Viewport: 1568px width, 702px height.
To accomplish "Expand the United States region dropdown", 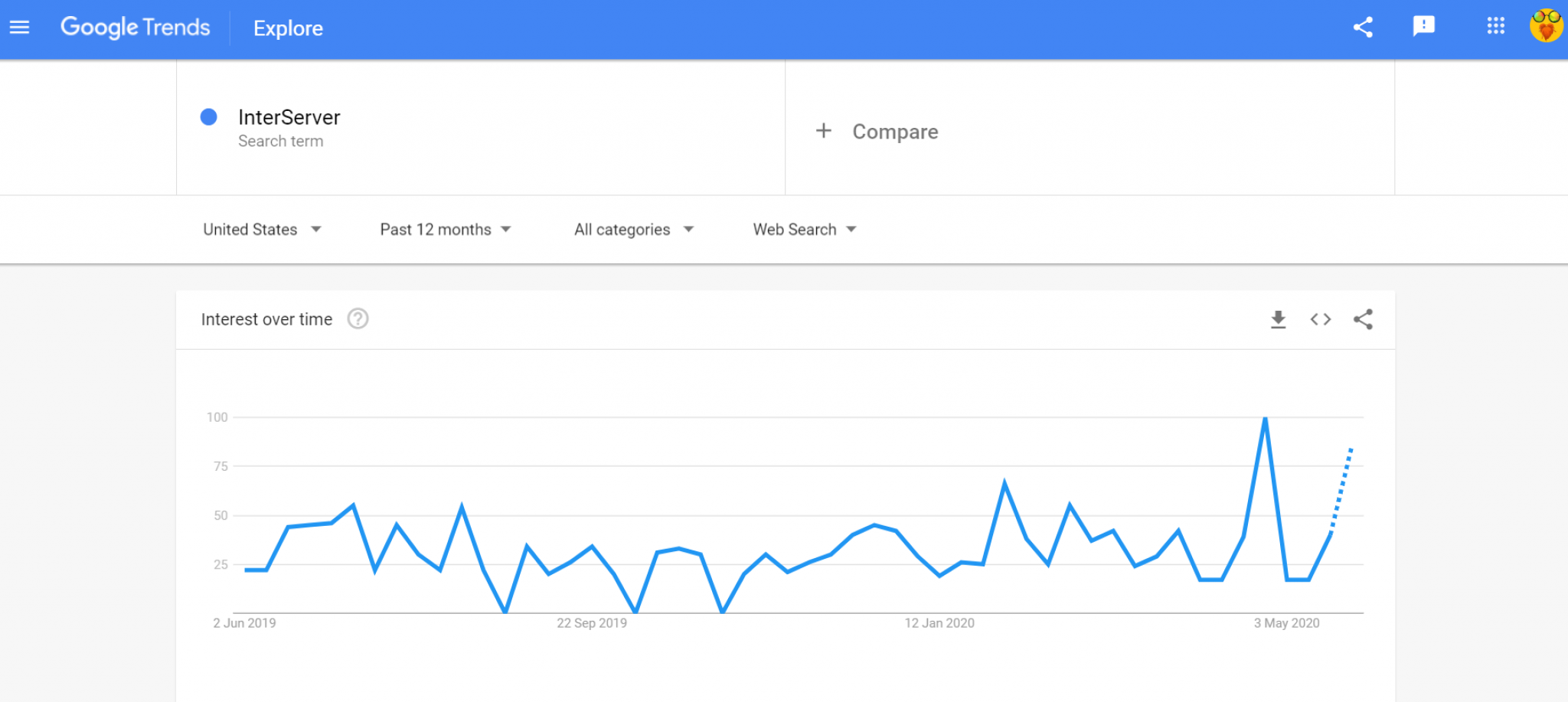I will [x=262, y=230].
